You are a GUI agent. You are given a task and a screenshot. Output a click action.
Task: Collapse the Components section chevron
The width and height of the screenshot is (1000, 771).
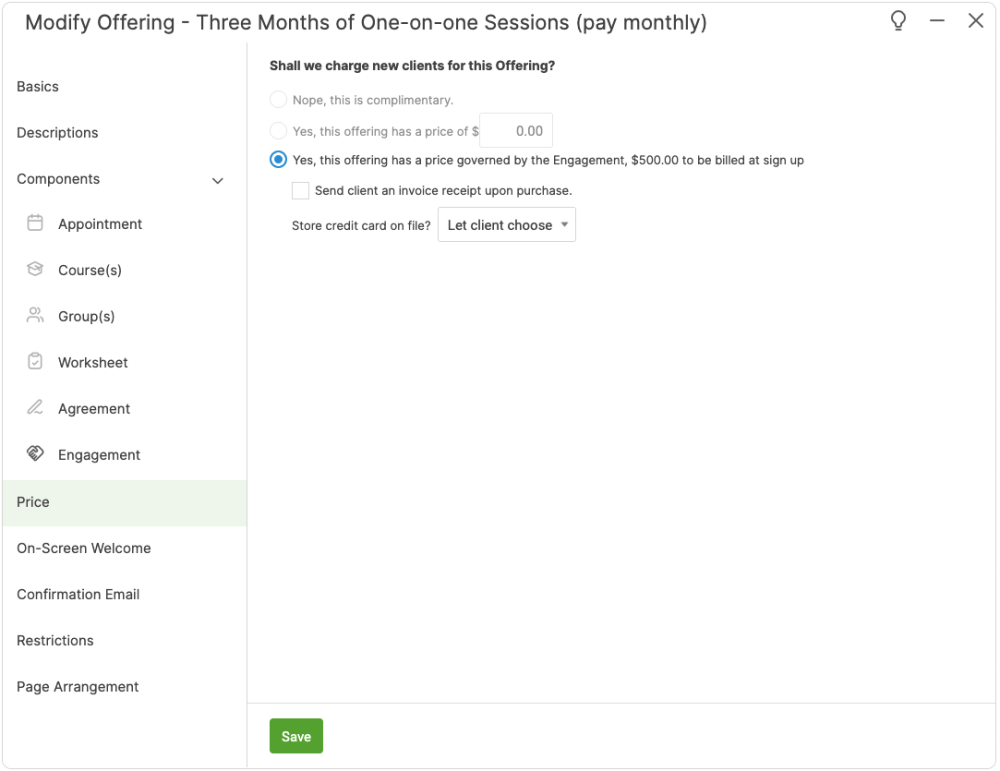coord(218,180)
